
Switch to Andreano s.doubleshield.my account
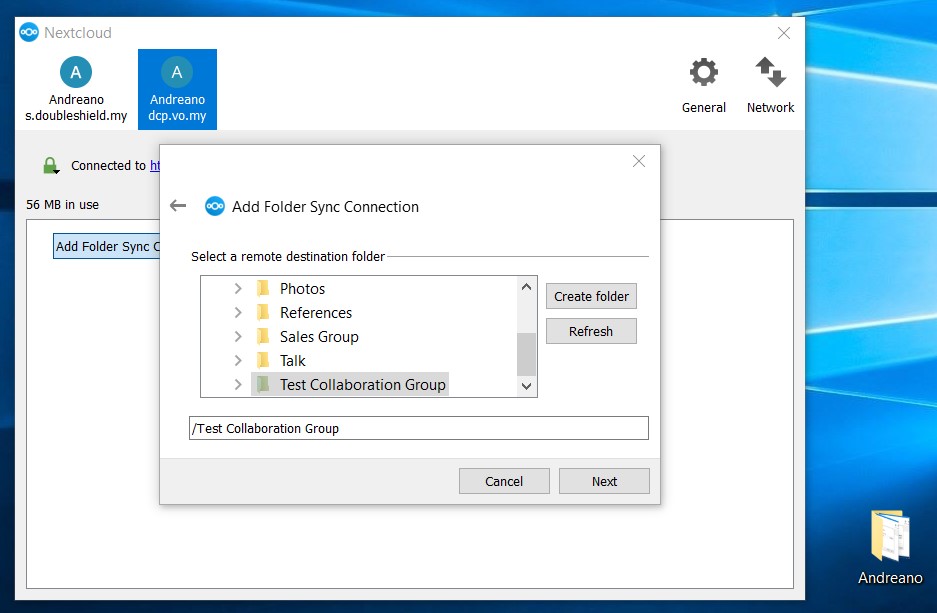[x=76, y=89]
